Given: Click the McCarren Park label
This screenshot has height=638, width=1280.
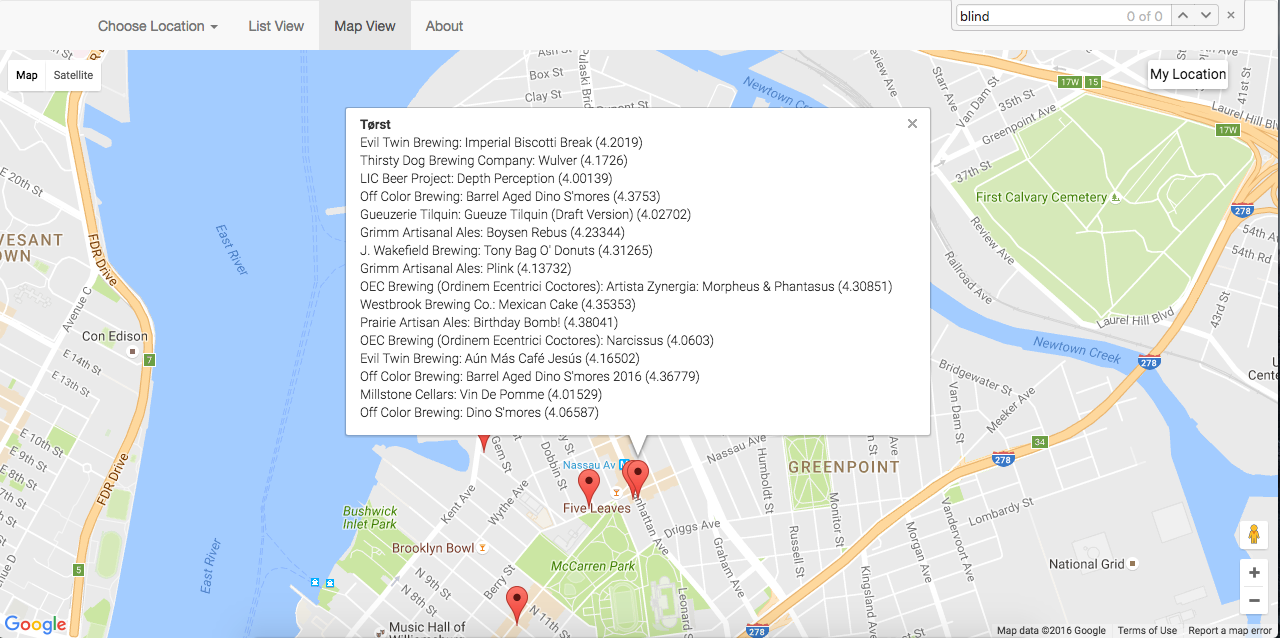Looking at the screenshot, I should pos(594,566).
